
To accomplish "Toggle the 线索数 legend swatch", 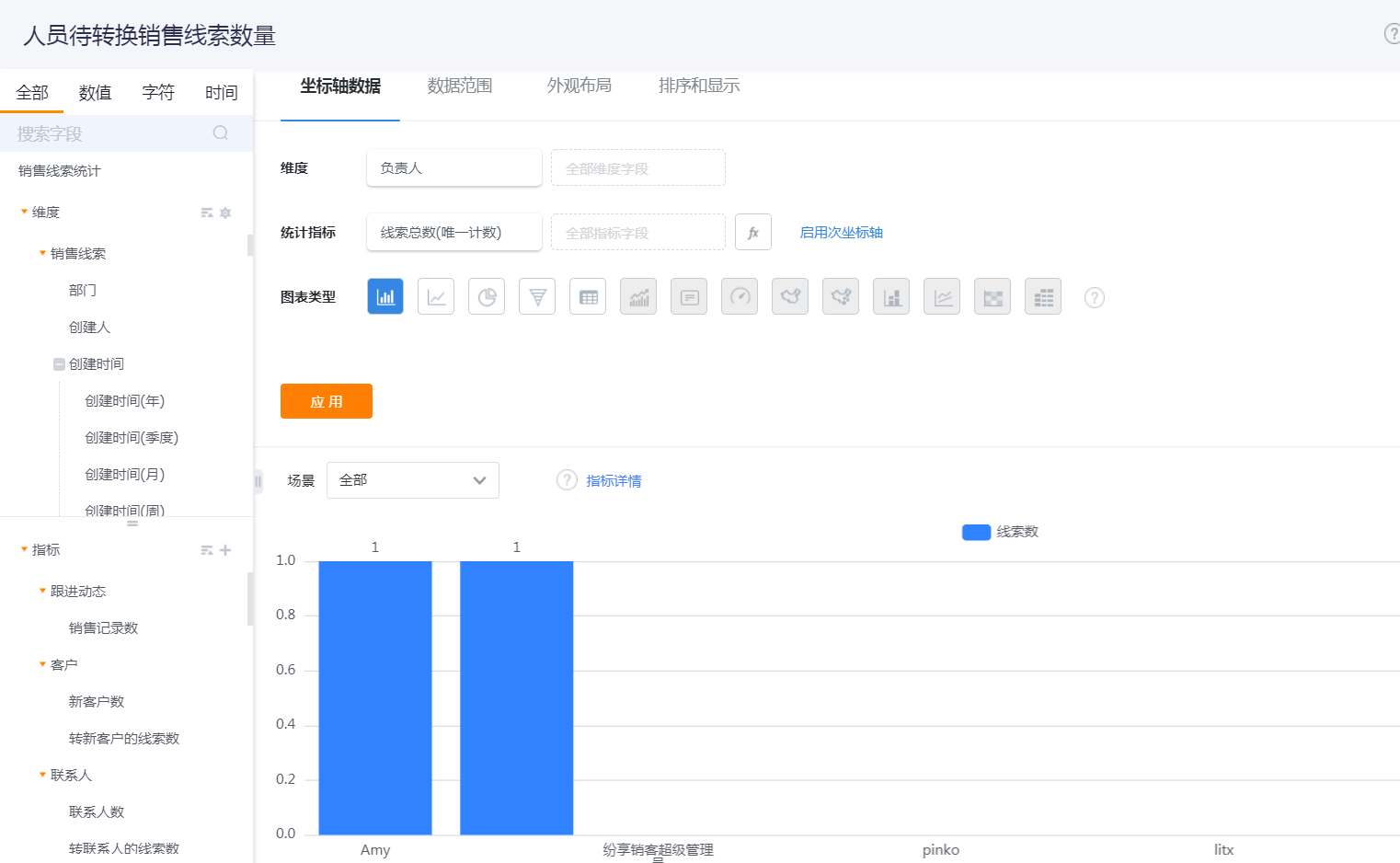I will [976, 532].
